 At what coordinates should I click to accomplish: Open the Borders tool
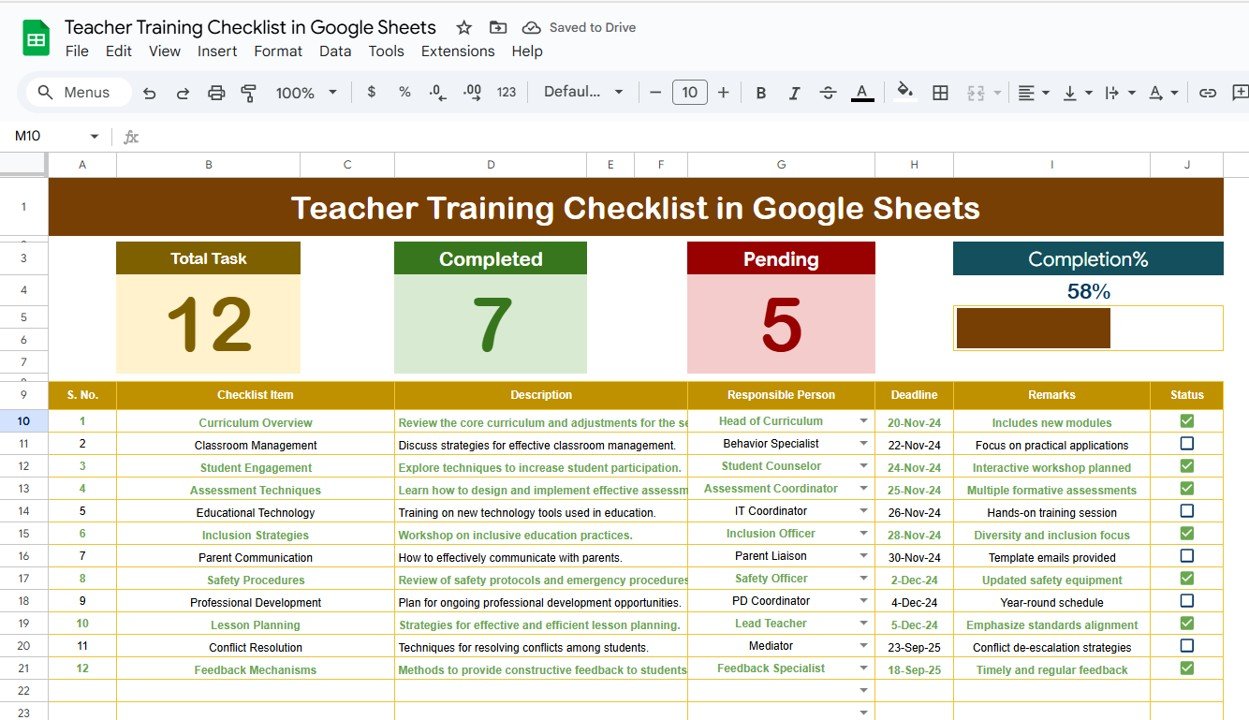coord(940,92)
